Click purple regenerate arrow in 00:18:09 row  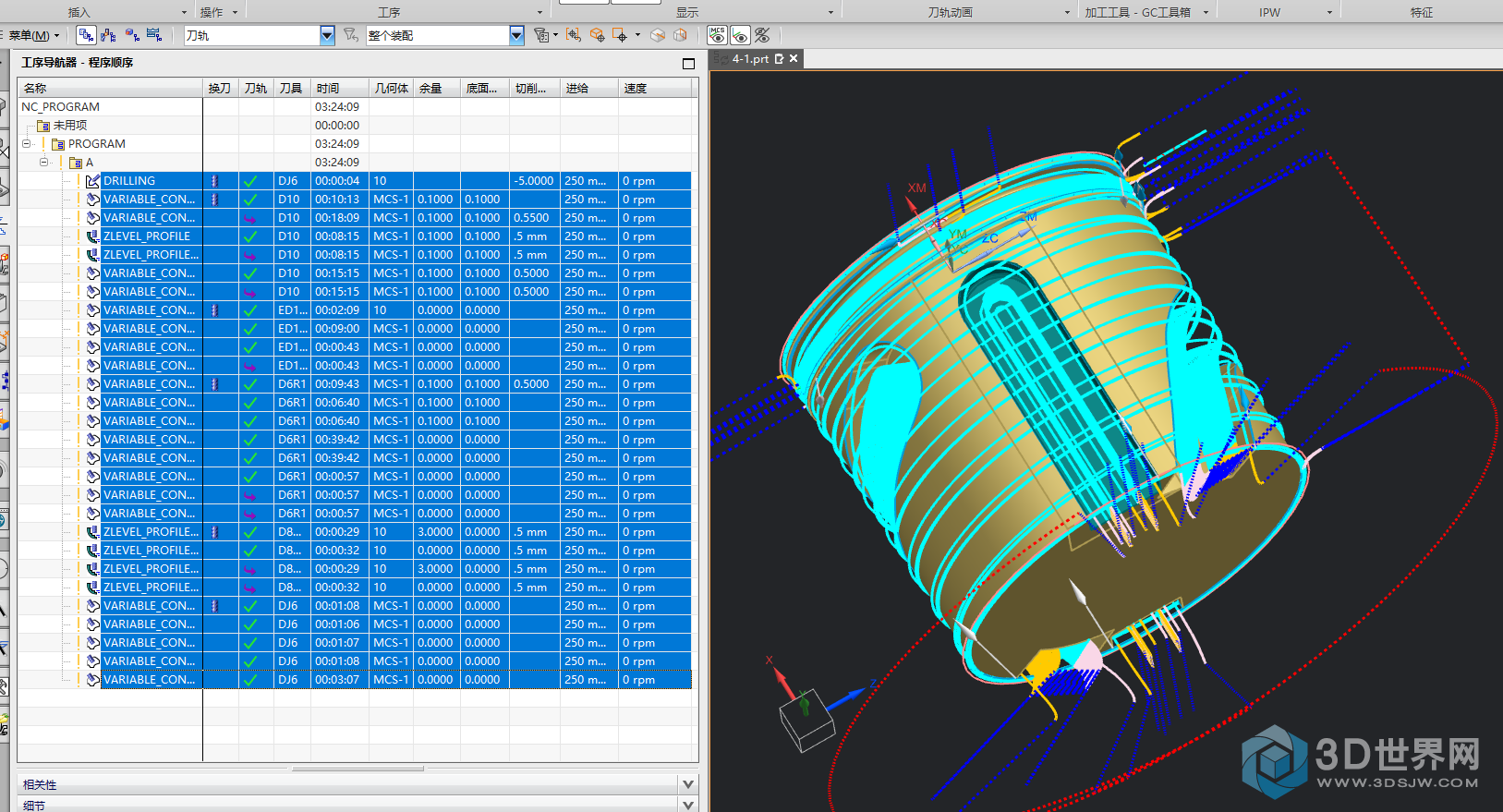coord(250,218)
